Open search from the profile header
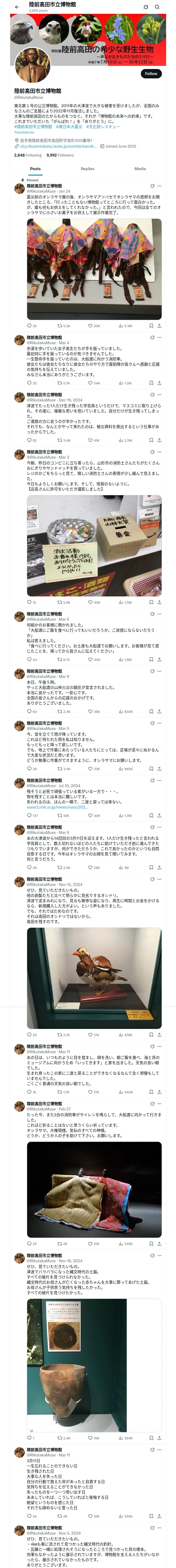 157,7
